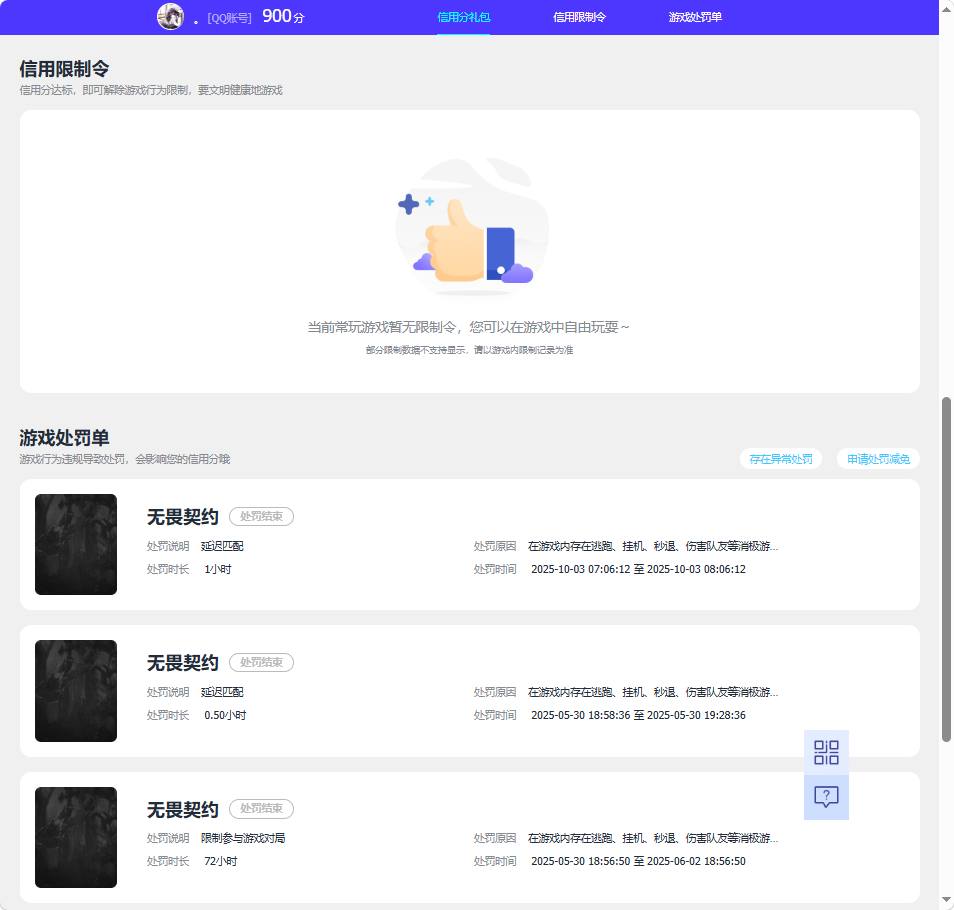The height and width of the screenshot is (910, 954).
Task: Click the scrollbar down arrow
Action: click(946, 900)
